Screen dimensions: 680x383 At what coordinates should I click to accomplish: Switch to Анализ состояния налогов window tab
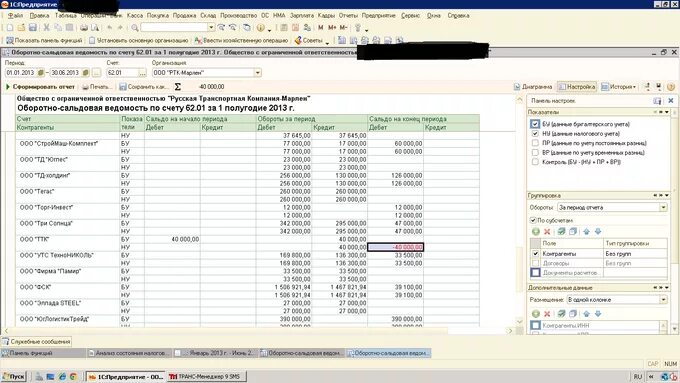129,353
